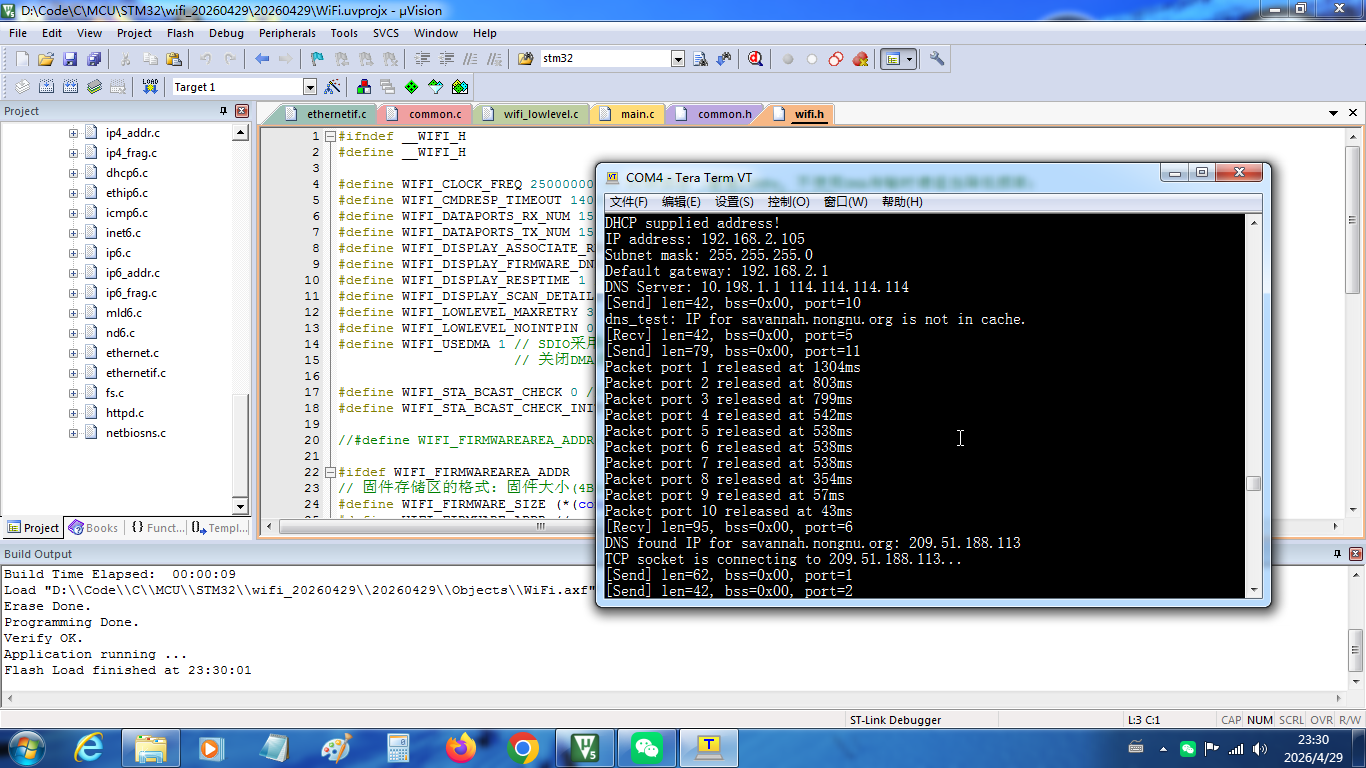Click the Tera Term vertical scrollbar thumb

click(1253, 484)
